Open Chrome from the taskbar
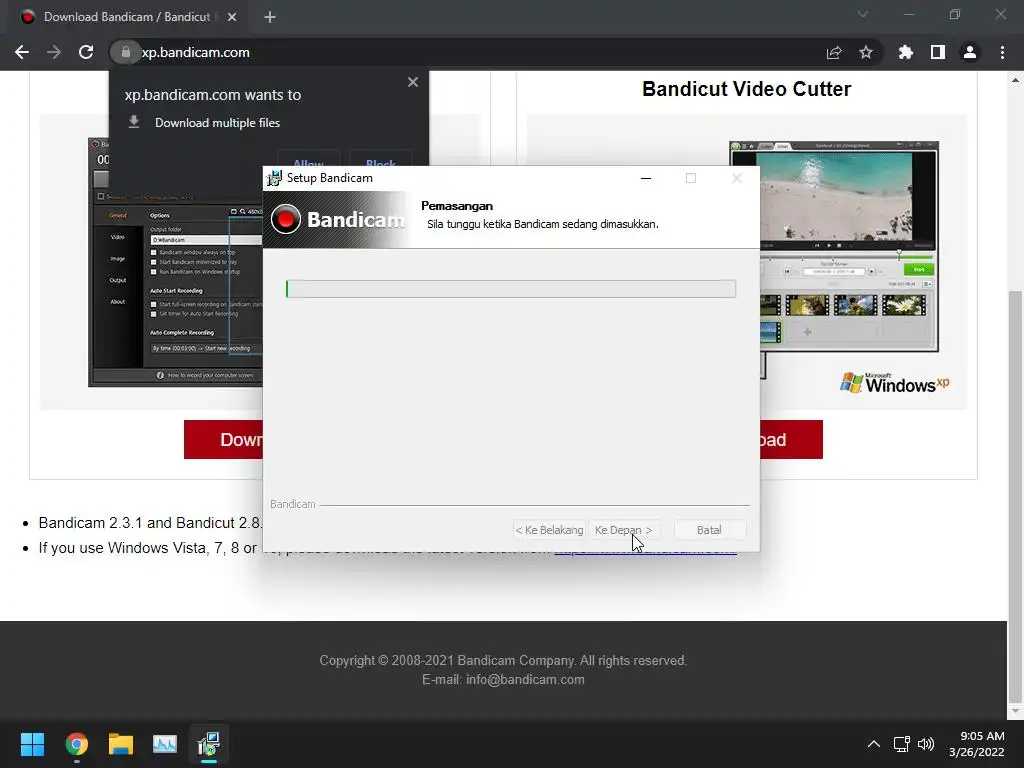Image resolution: width=1024 pixels, height=768 pixels. [76, 744]
